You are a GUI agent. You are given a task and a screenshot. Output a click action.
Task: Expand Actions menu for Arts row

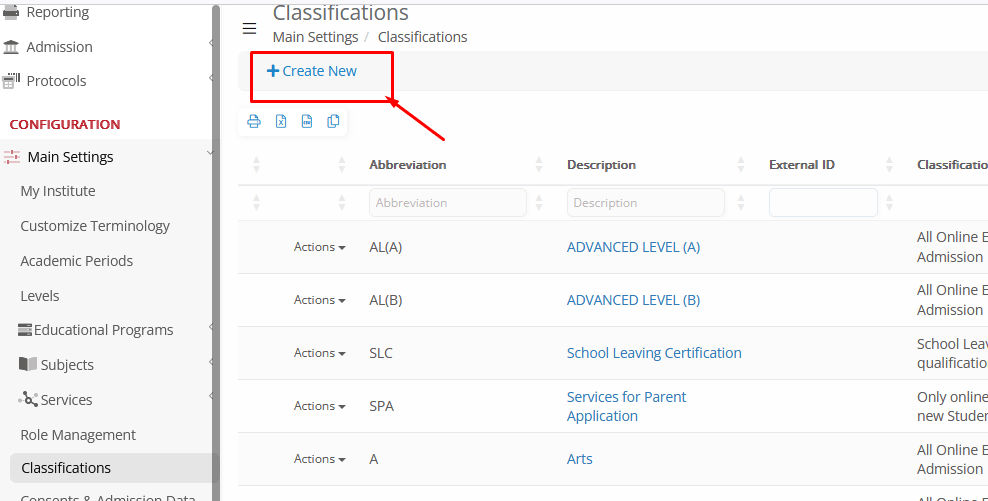(x=319, y=459)
